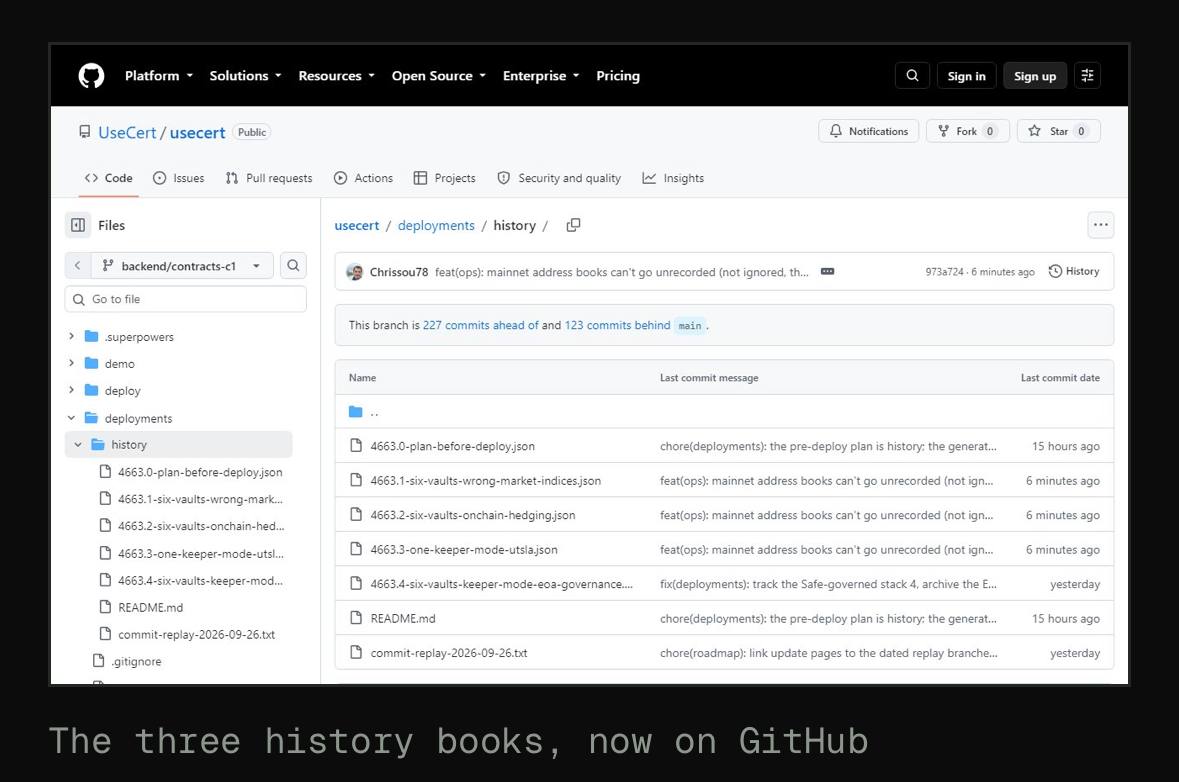The image size is (1179, 782).
Task: Switch to the Issues tab
Action: pos(179,178)
